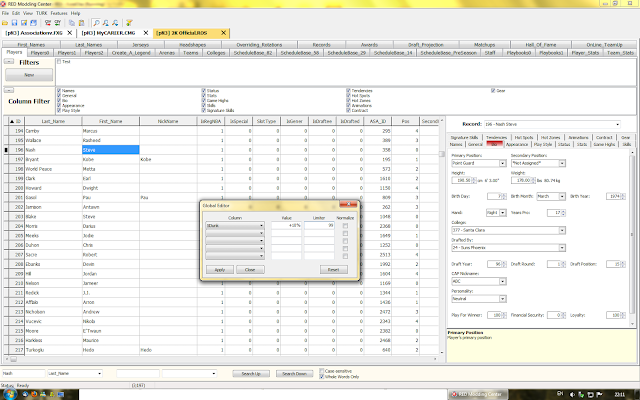
Task: Click the table horizontal scrollbar thumb
Action: 13,359
